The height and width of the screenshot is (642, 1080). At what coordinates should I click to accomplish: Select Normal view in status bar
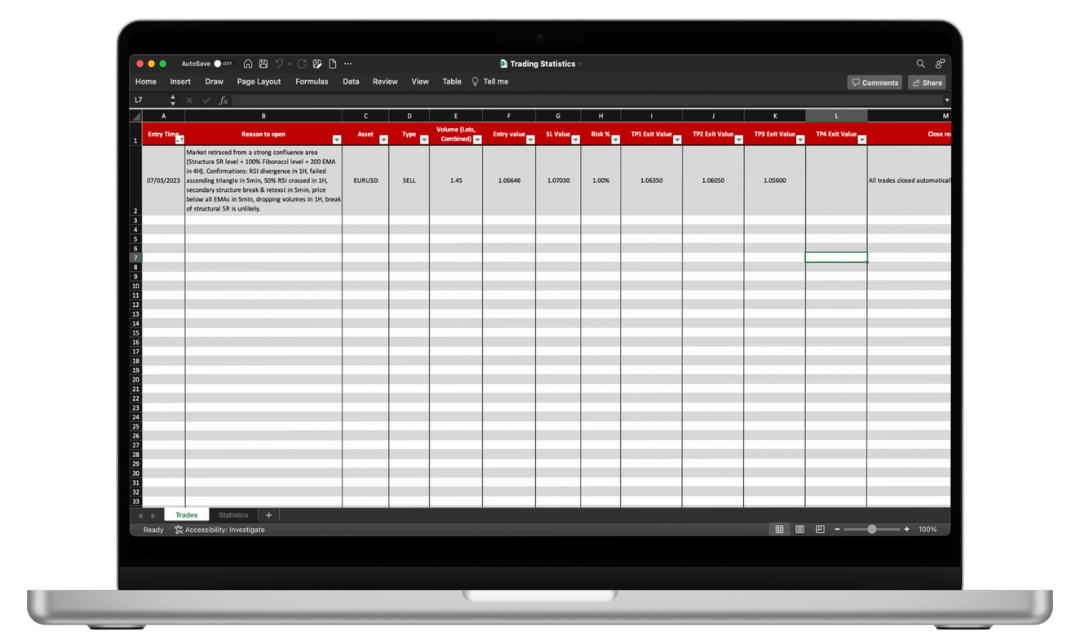tap(780, 529)
